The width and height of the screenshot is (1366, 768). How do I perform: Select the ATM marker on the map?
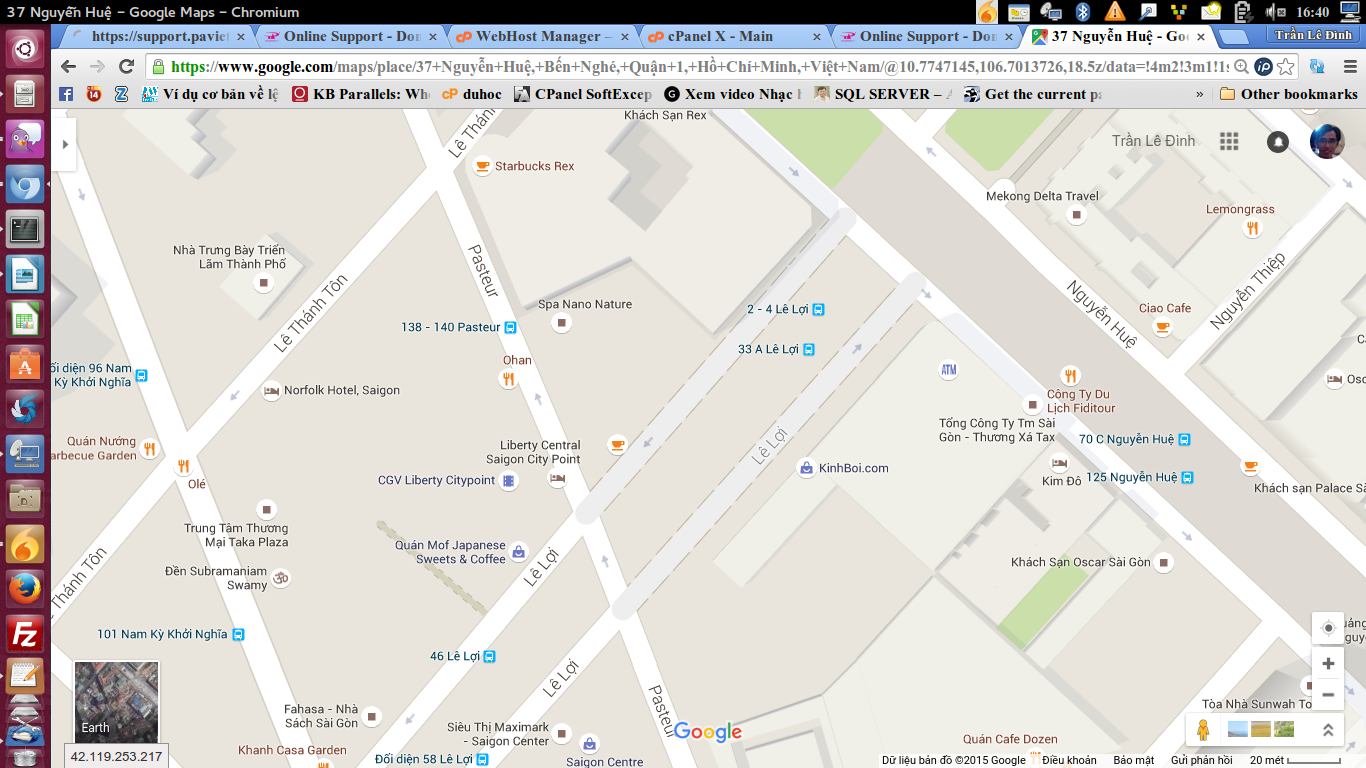pyautogui.click(x=949, y=370)
